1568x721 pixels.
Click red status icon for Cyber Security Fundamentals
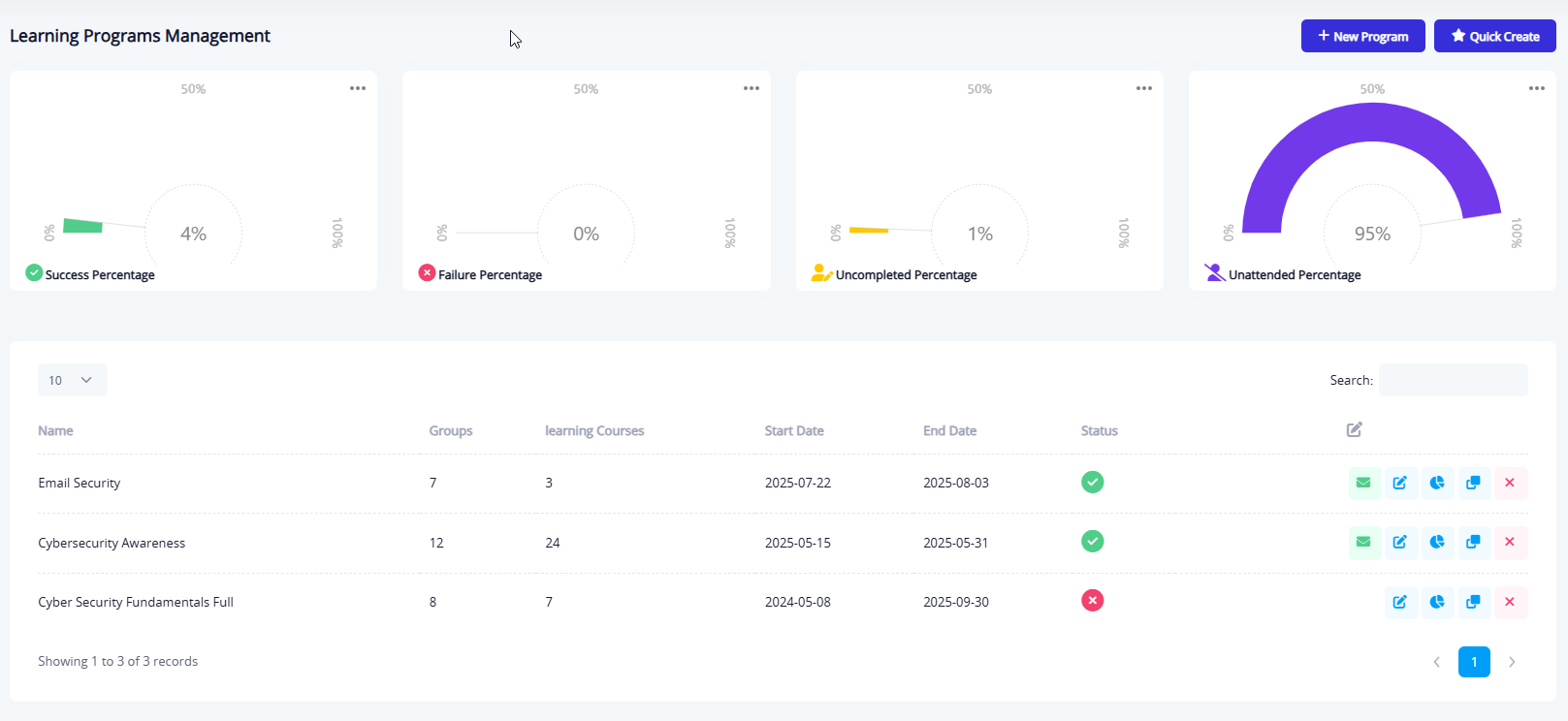pos(1092,601)
